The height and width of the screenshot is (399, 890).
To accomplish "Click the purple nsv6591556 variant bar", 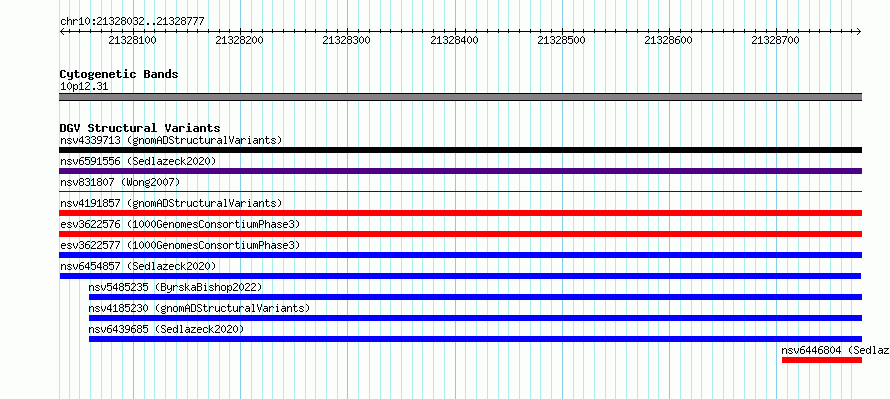I will pyautogui.click(x=460, y=171).
